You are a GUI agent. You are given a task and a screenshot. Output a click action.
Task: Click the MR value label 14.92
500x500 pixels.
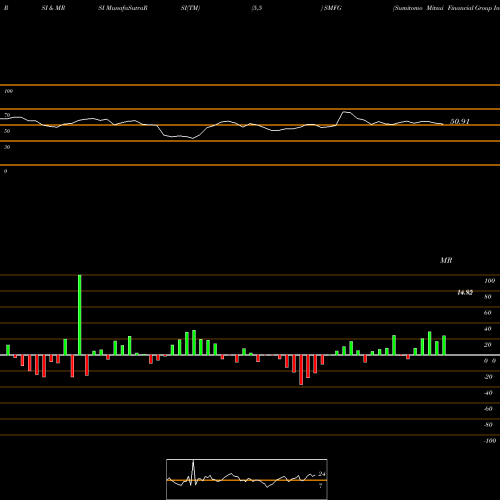pos(465,293)
